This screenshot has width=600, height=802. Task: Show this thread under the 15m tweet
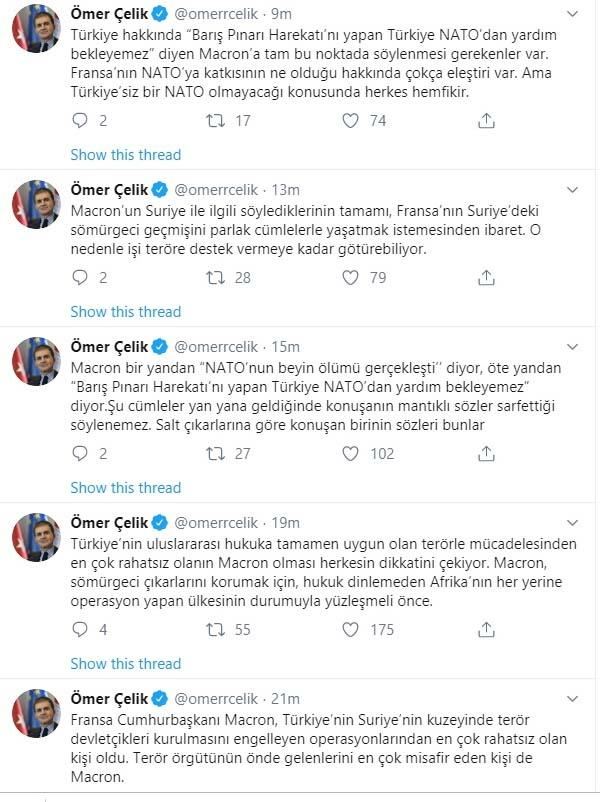pyautogui.click(x=126, y=488)
